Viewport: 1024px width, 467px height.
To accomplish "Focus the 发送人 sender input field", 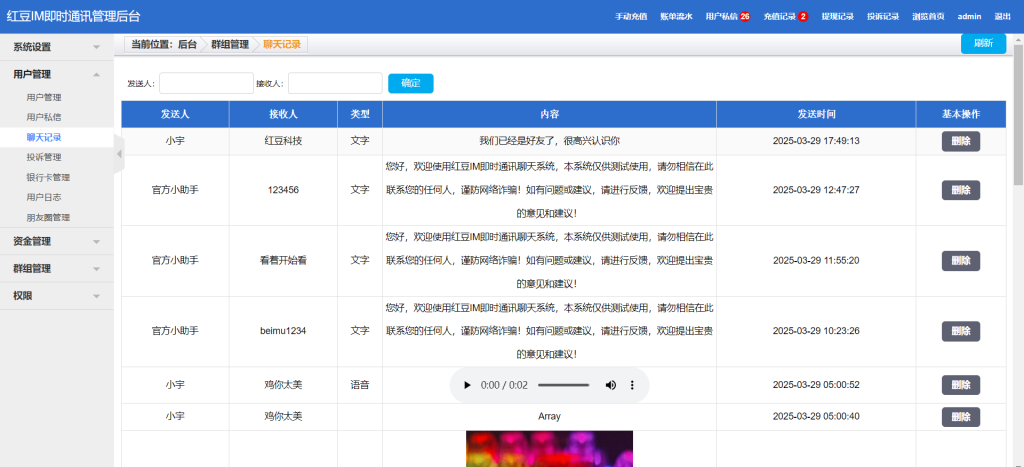I will [x=206, y=83].
